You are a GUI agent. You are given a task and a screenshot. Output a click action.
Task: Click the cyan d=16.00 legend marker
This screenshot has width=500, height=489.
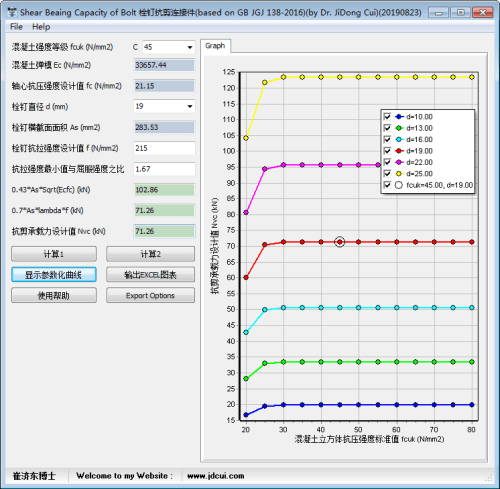click(399, 139)
